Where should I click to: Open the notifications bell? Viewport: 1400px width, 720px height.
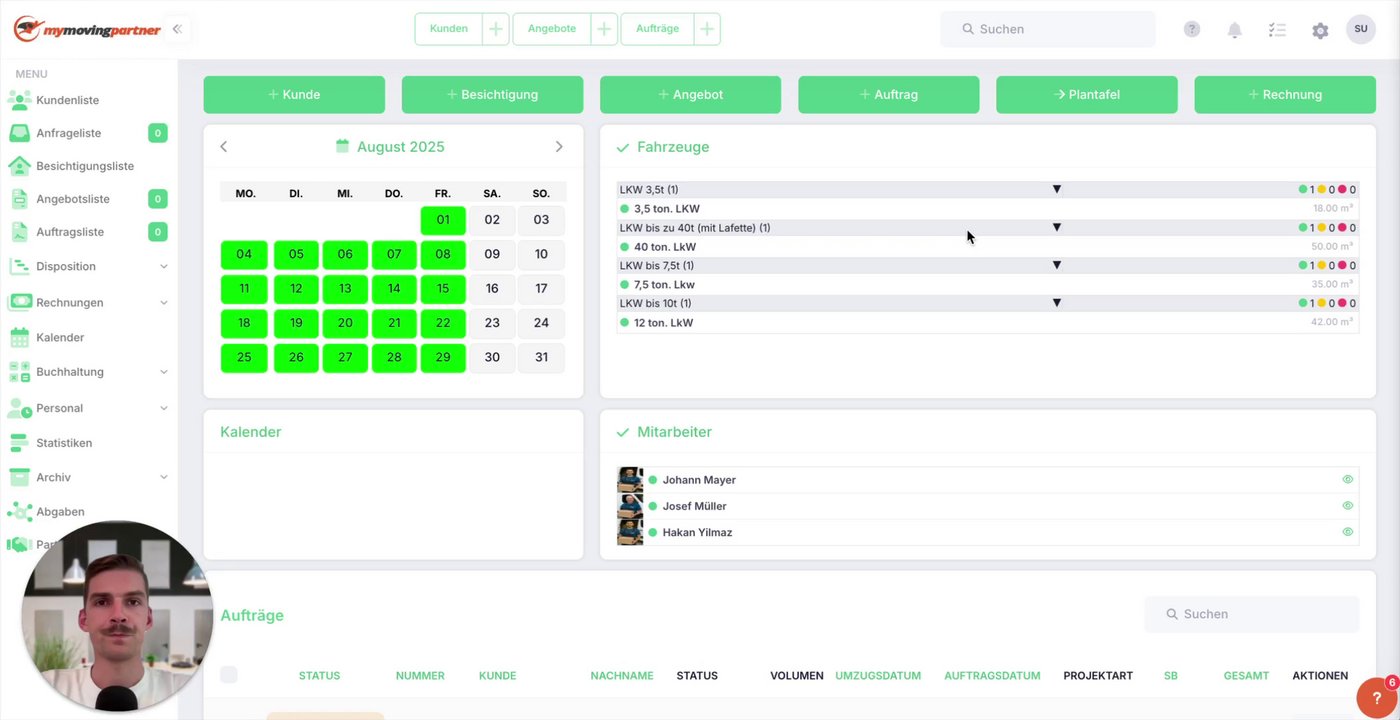point(1235,30)
